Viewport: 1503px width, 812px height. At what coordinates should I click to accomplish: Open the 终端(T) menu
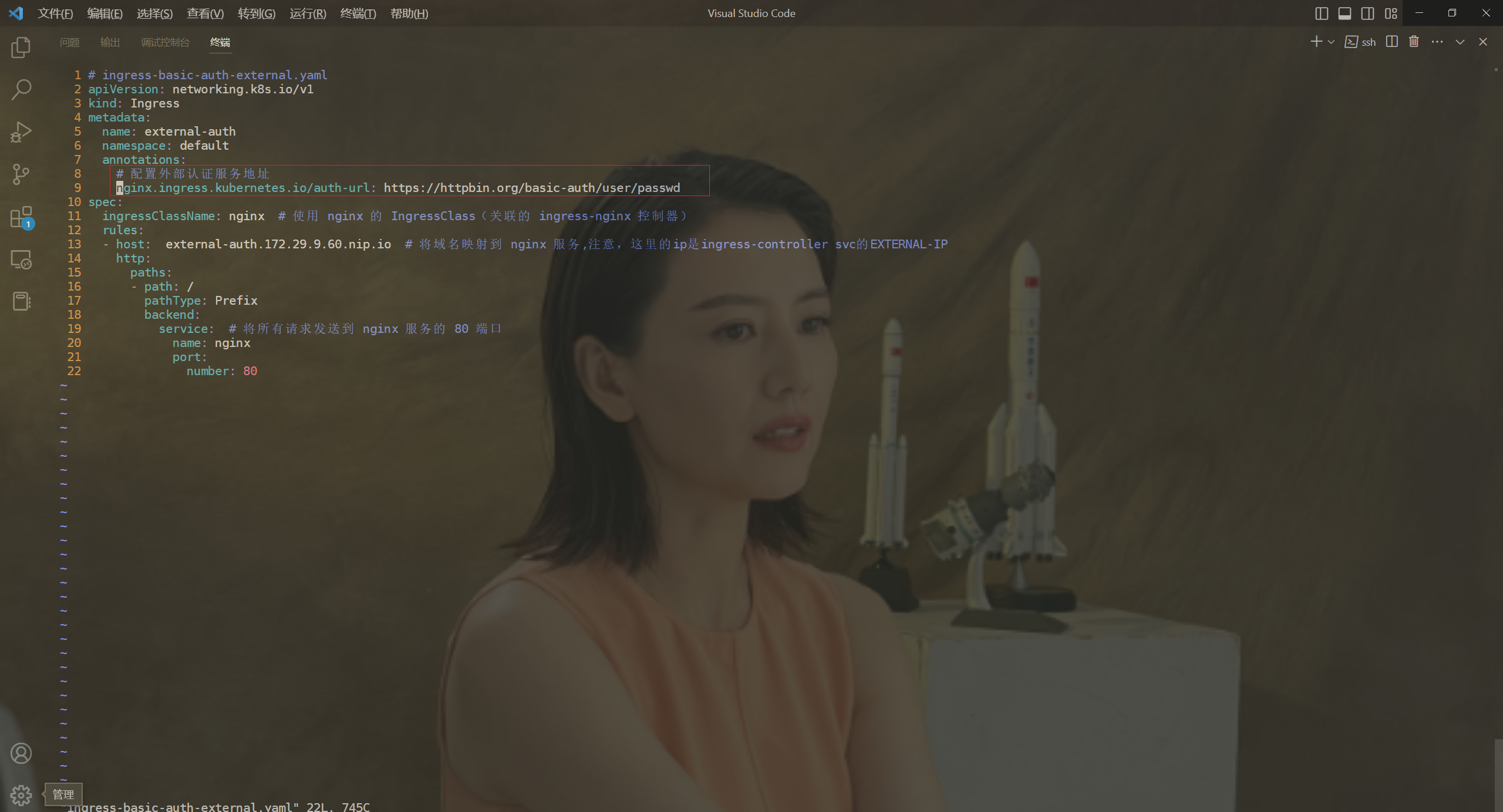pyautogui.click(x=358, y=14)
